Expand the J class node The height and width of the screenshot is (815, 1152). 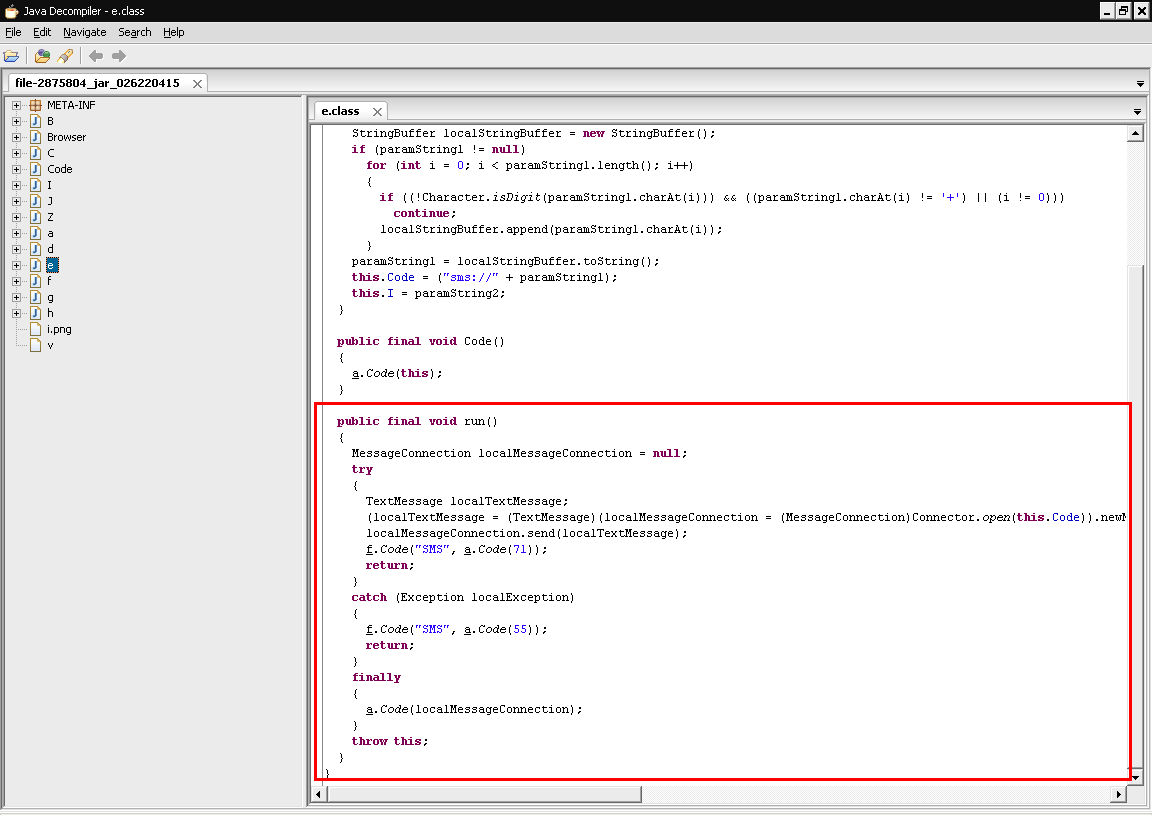[16, 201]
